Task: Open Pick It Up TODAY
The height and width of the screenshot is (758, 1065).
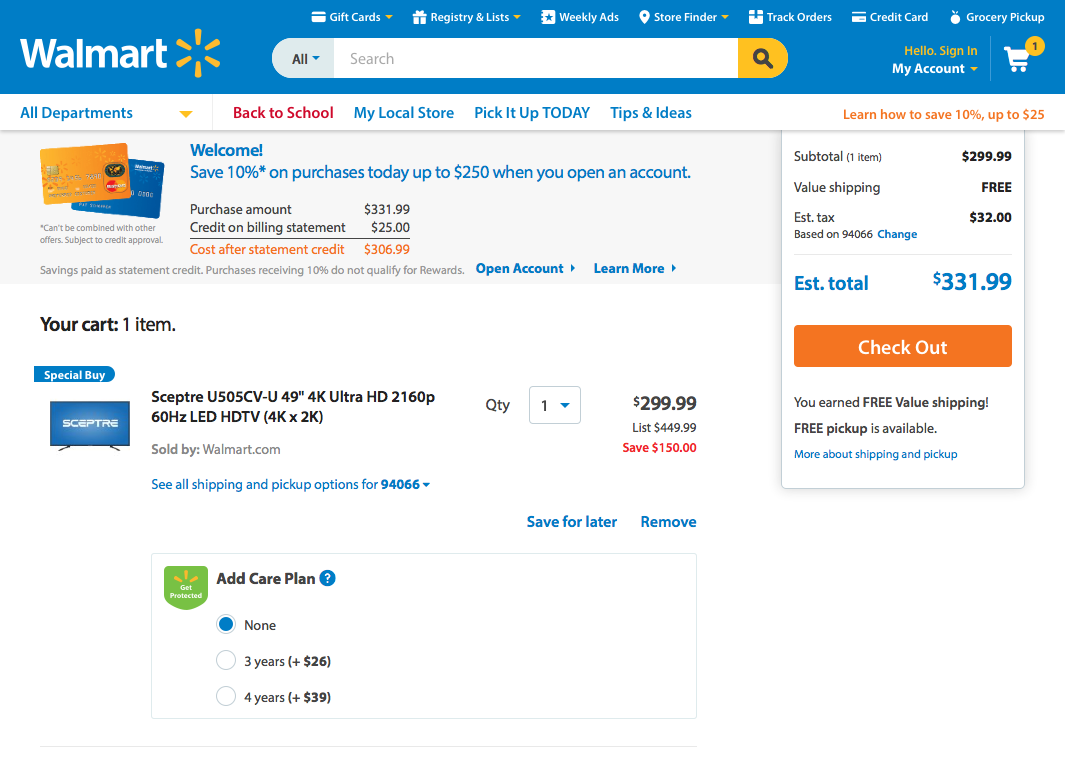Action: click(x=532, y=113)
